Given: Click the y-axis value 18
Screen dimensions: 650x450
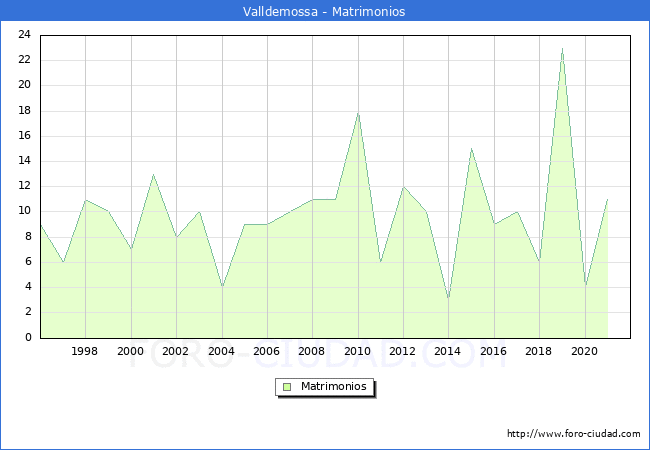Looking at the screenshot, I should pyautogui.click(x=24, y=111).
